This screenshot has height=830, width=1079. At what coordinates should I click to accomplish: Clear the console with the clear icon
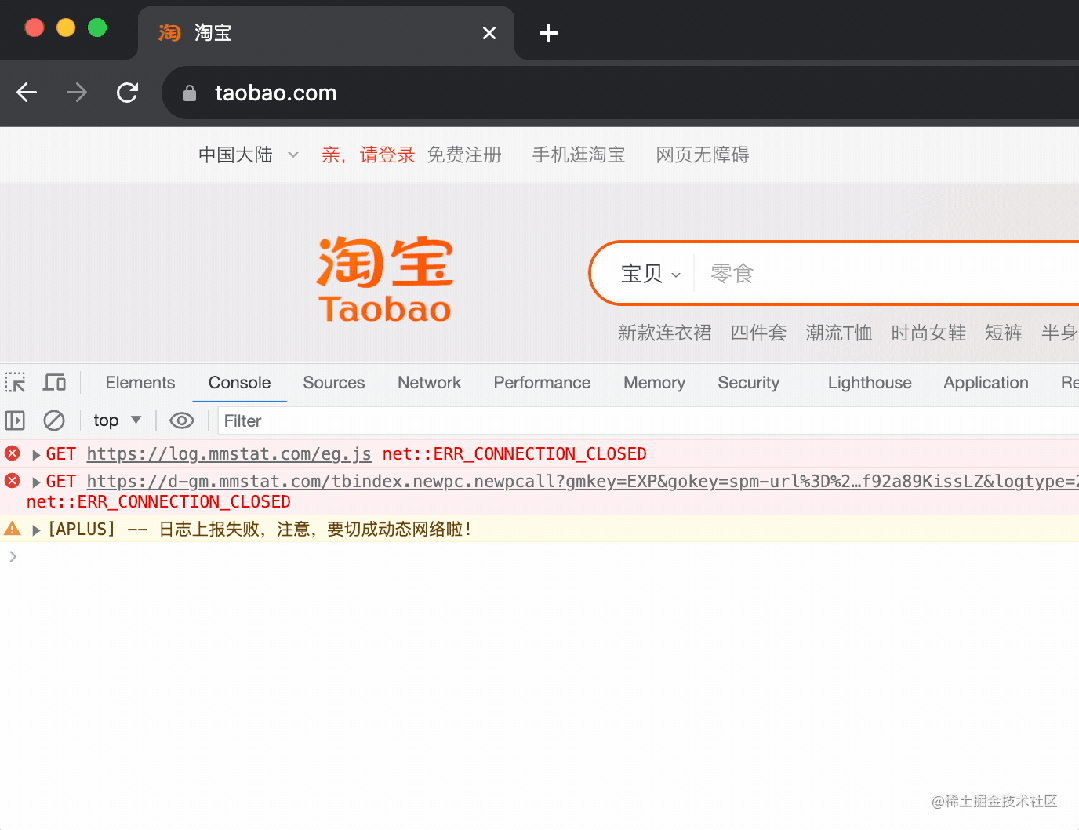(54, 420)
